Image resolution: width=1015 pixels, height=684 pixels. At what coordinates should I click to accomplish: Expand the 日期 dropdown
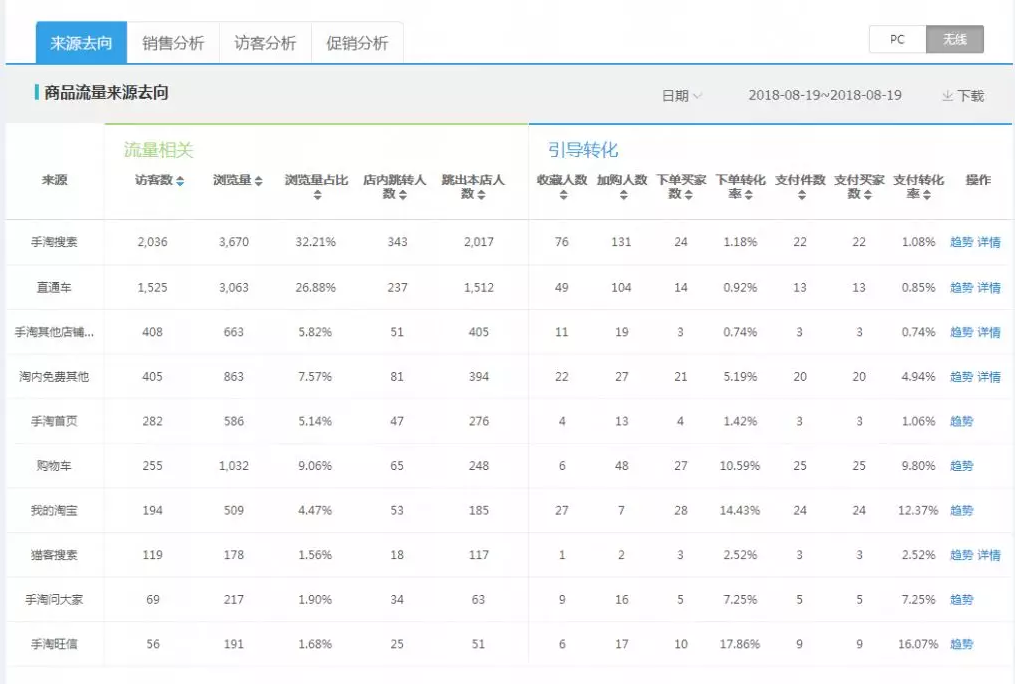(682, 96)
